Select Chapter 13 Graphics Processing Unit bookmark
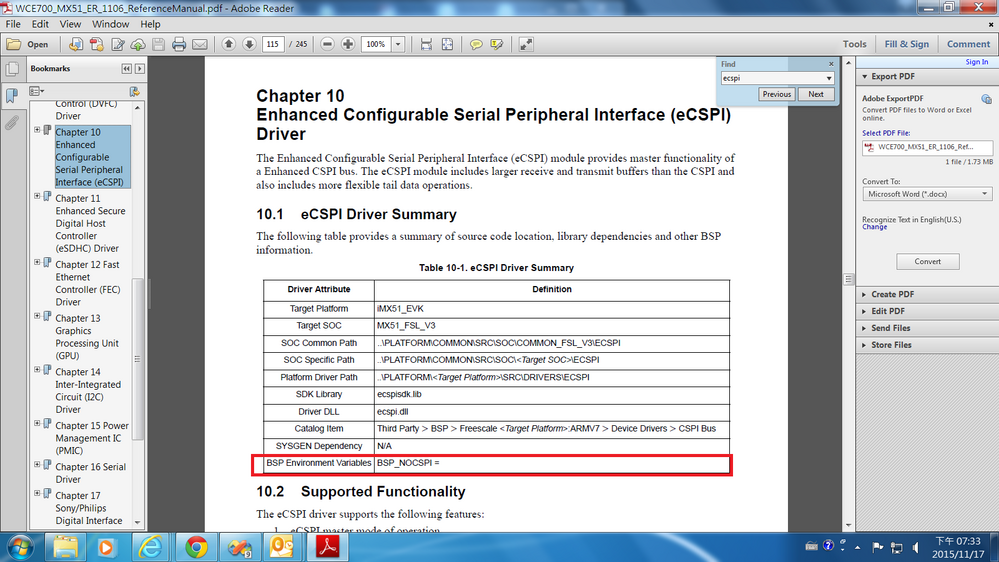The width and height of the screenshot is (999, 562). tap(87, 336)
